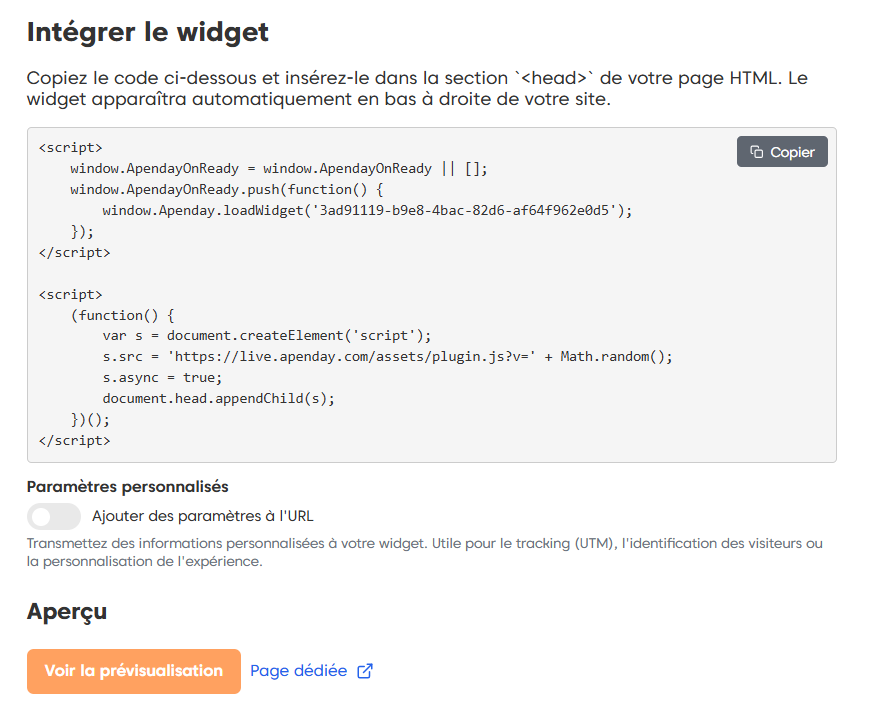
Task: Click the Intégrer le widget heading
Action: click(x=148, y=32)
